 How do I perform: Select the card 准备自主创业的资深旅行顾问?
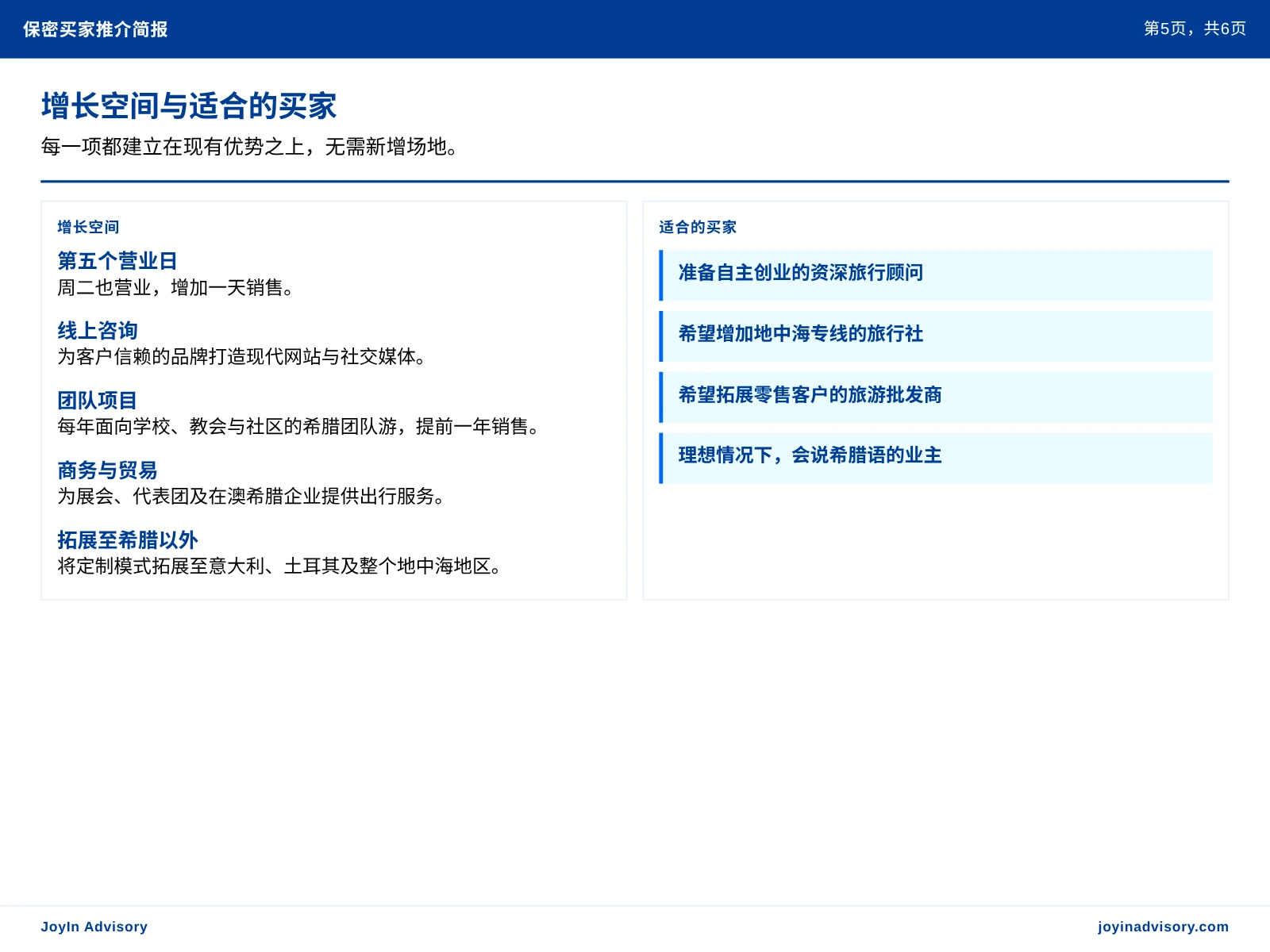(x=936, y=275)
